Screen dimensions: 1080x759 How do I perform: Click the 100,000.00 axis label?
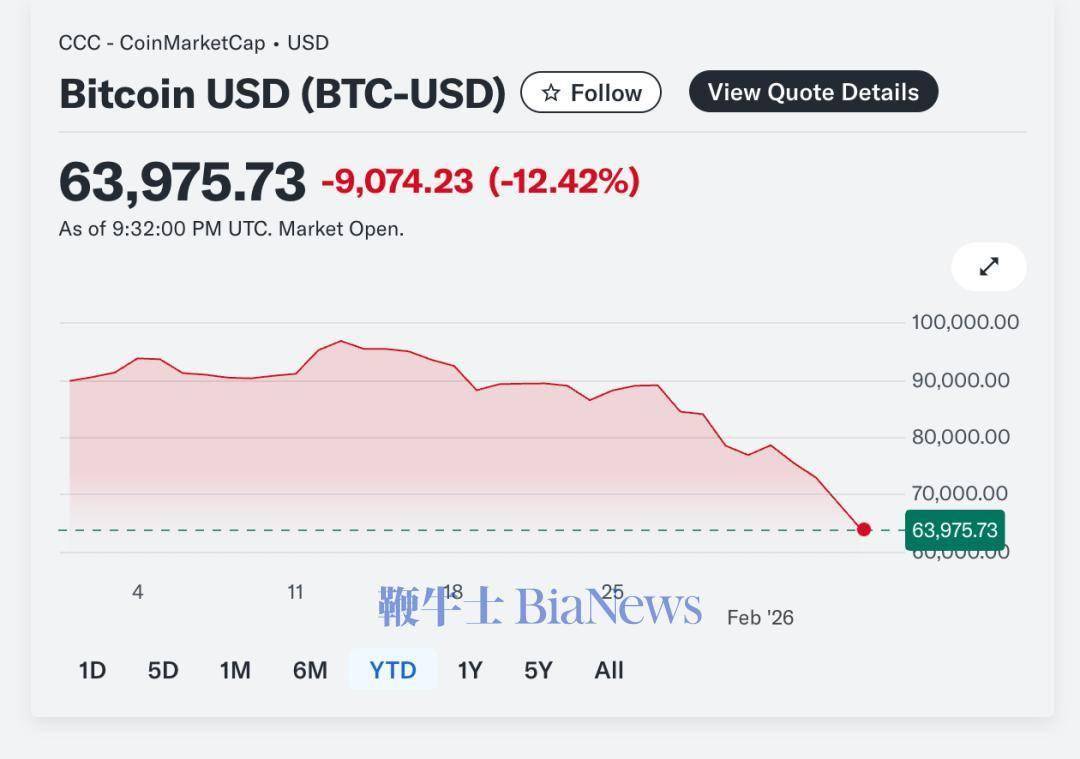coord(964,322)
